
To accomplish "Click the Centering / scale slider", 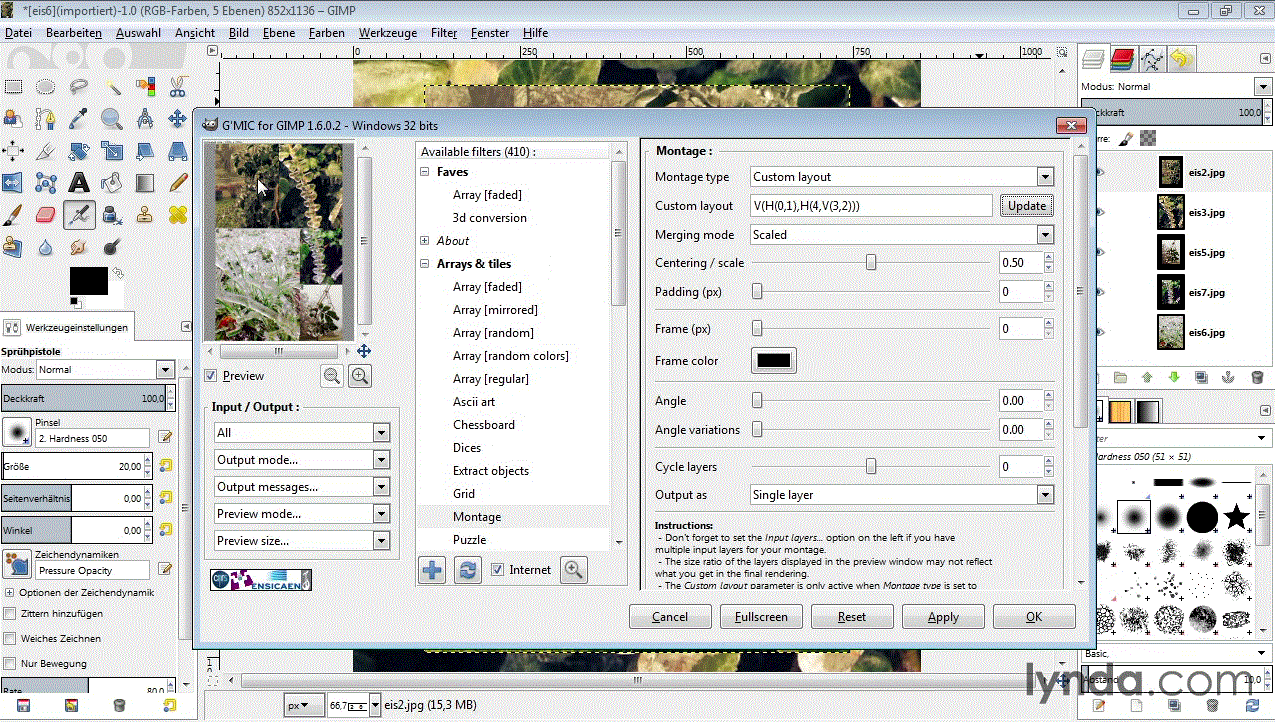I will 871,263.
